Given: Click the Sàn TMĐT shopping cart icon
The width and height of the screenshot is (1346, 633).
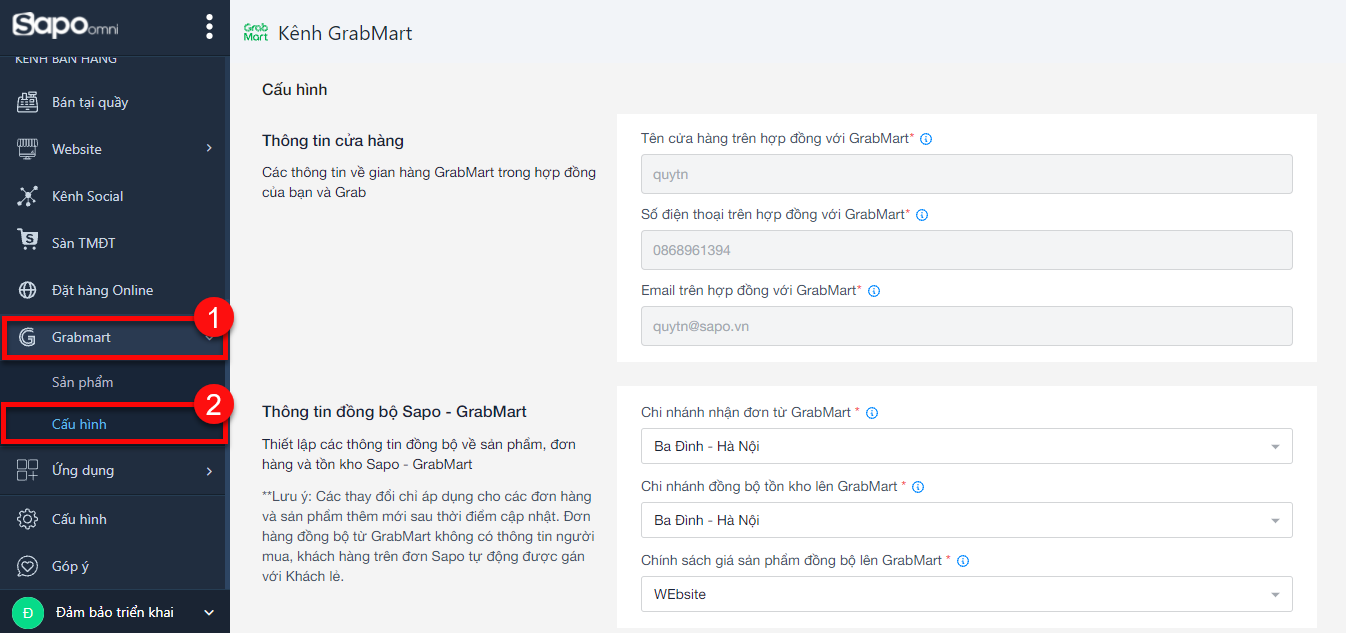Looking at the screenshot, I should click(x=27, y=241).
